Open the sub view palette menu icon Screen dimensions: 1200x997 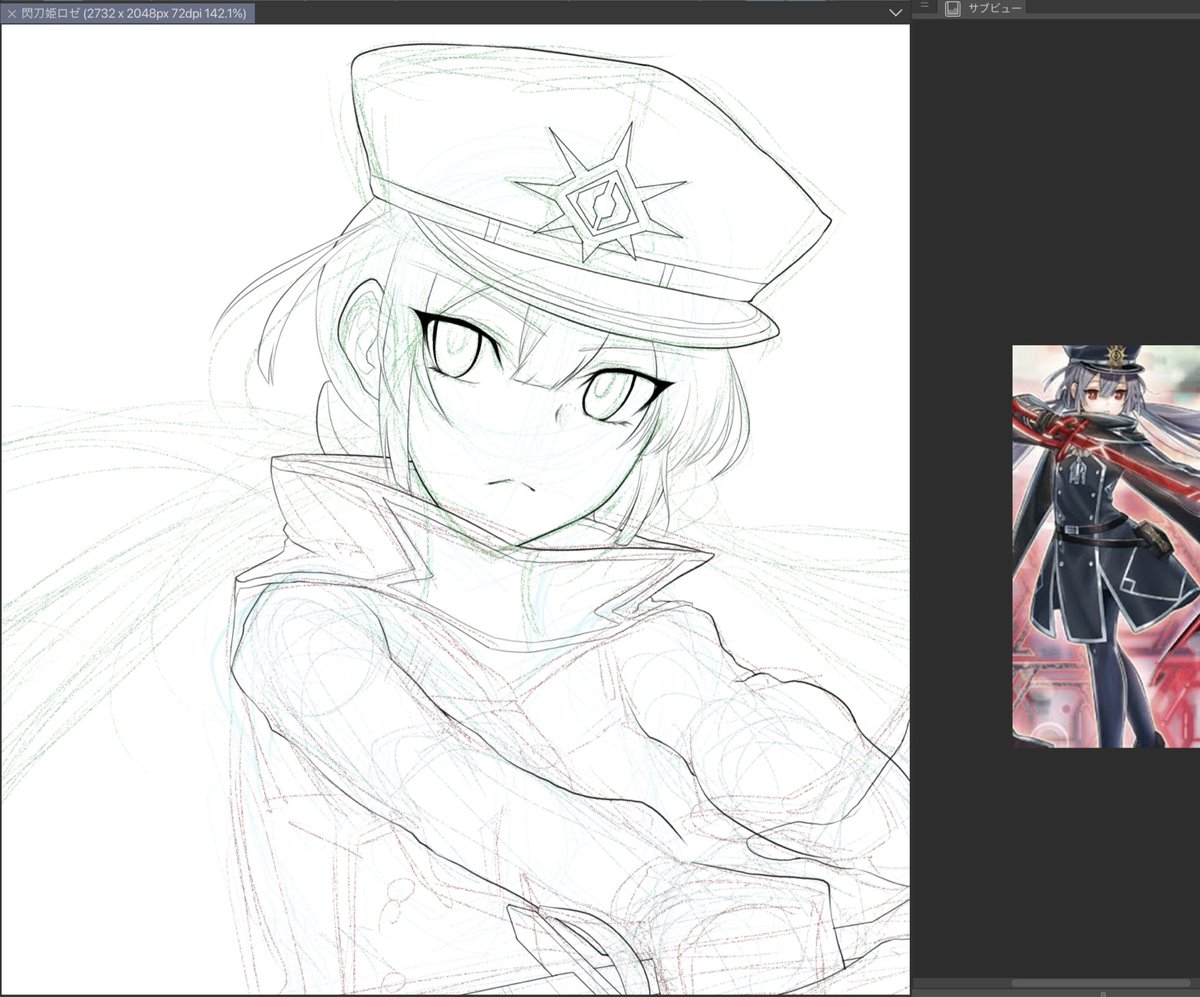click(x=925, y=6)
